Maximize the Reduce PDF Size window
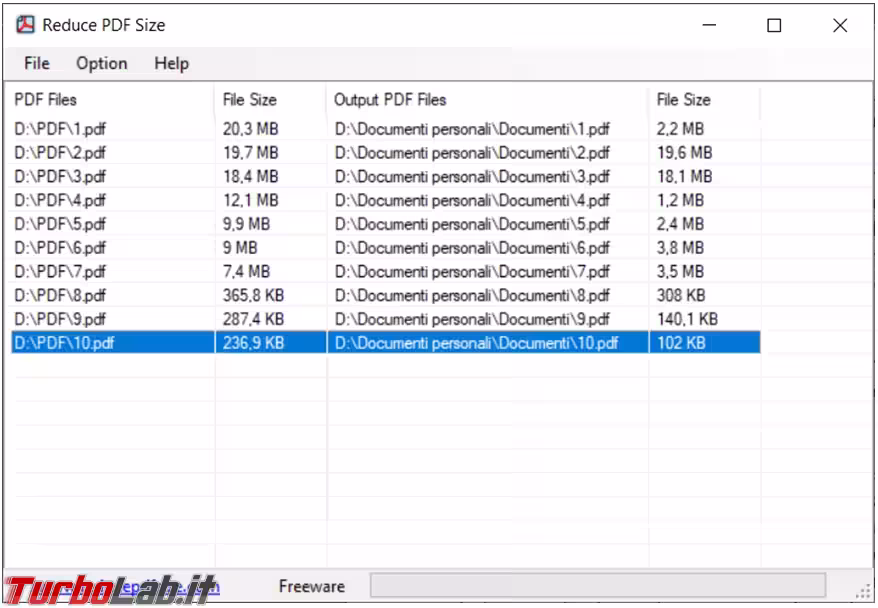878x608 pixels. 774,26
